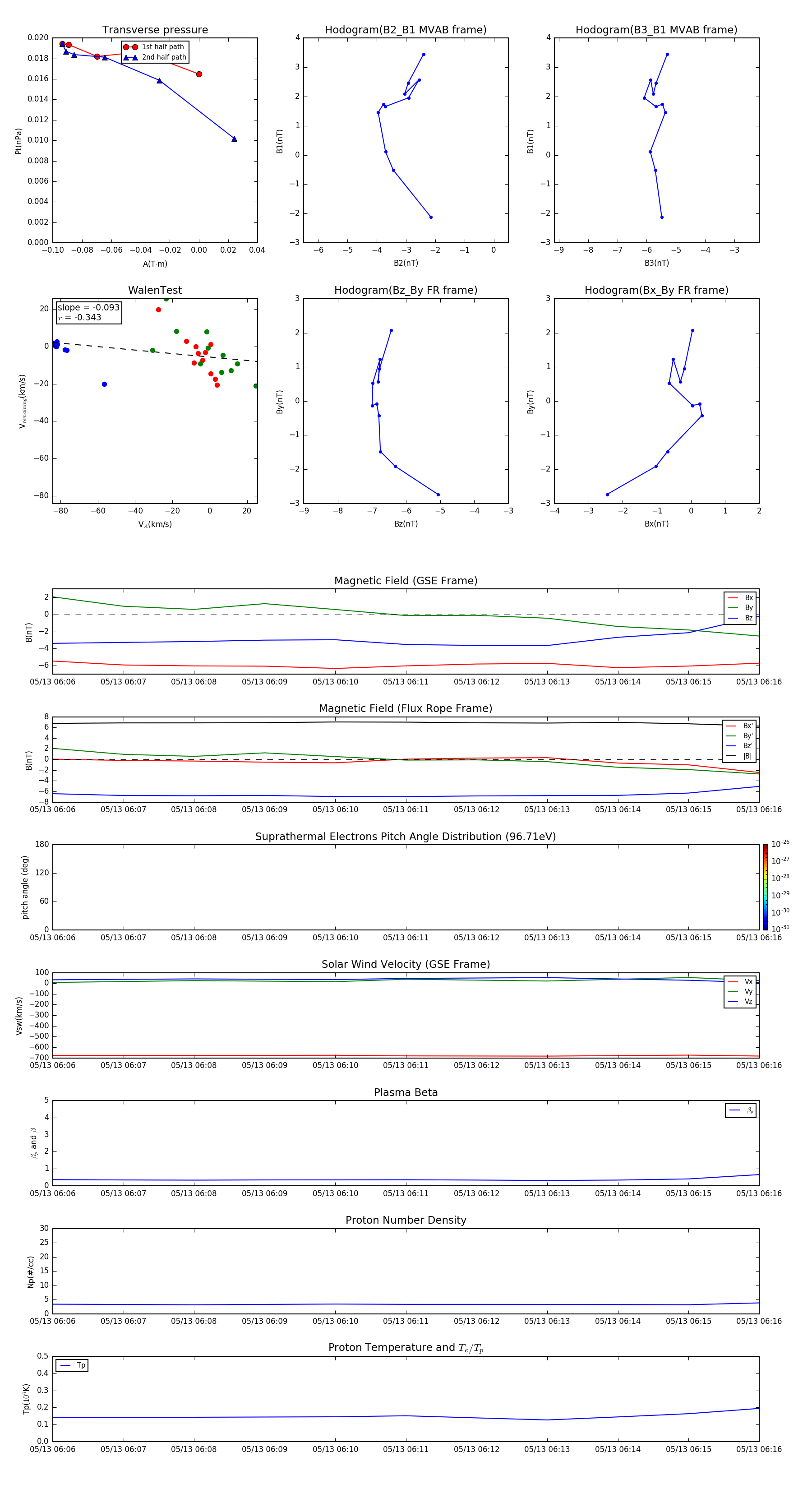Click the "Bx(nT)" x-axis label
This screenshot has width=812, height=1489.
click(x=656, y=524)
